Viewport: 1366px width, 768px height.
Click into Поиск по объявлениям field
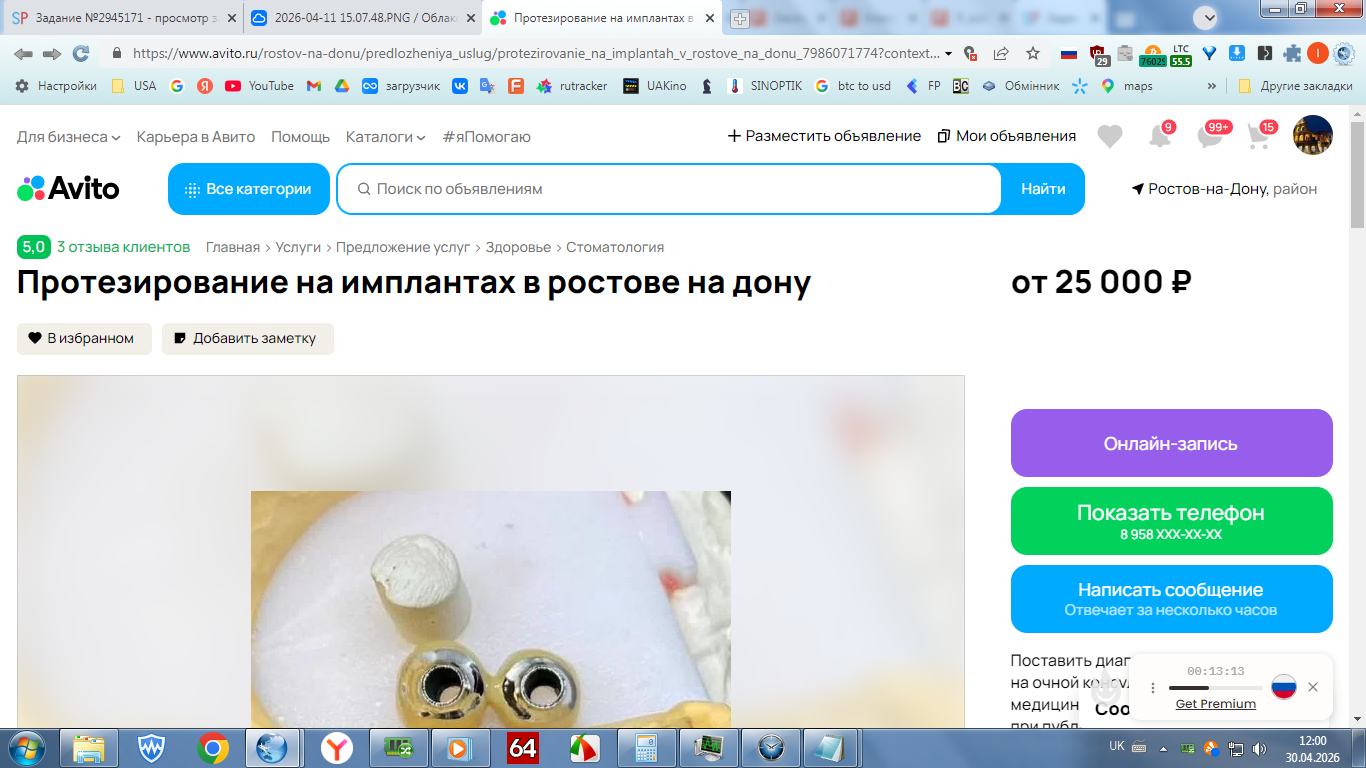click(x=670, y=189)
